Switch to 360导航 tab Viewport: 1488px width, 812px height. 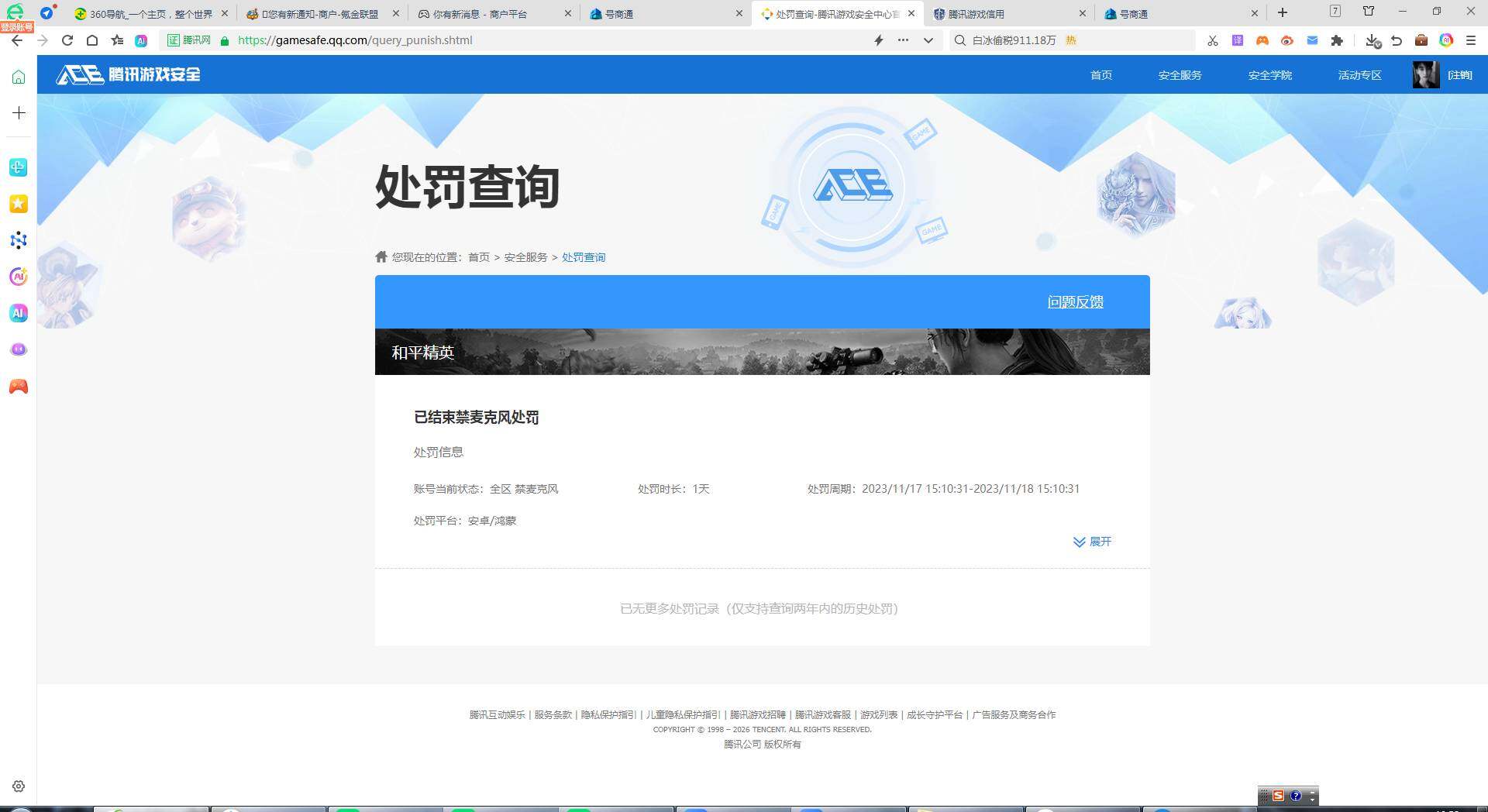[x=151, y=14]
